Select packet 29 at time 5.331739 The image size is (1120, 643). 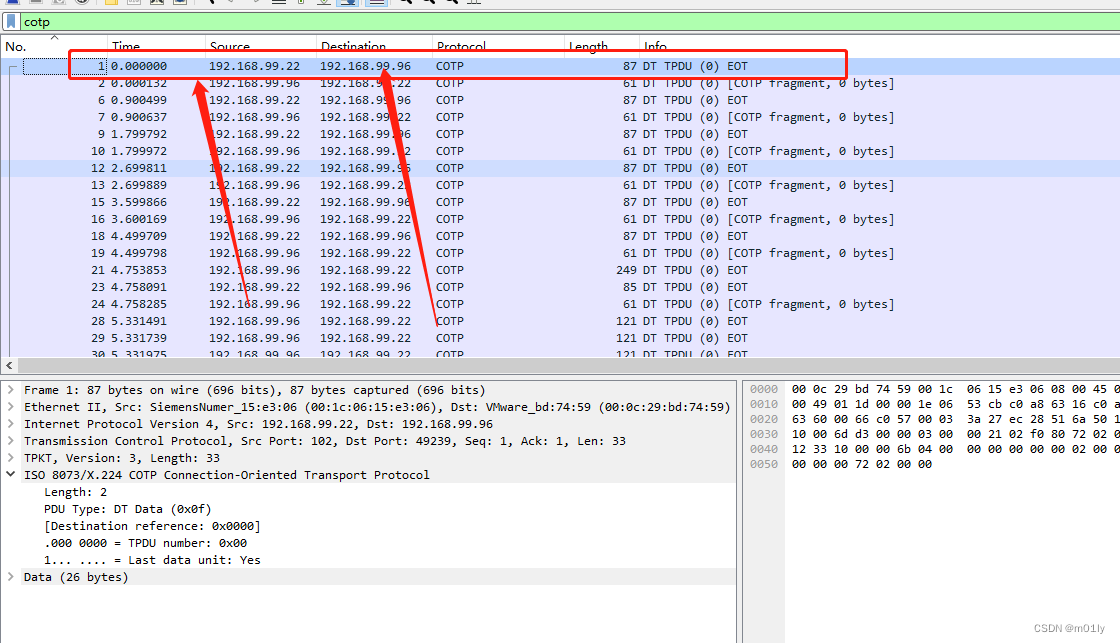point(560,338)
